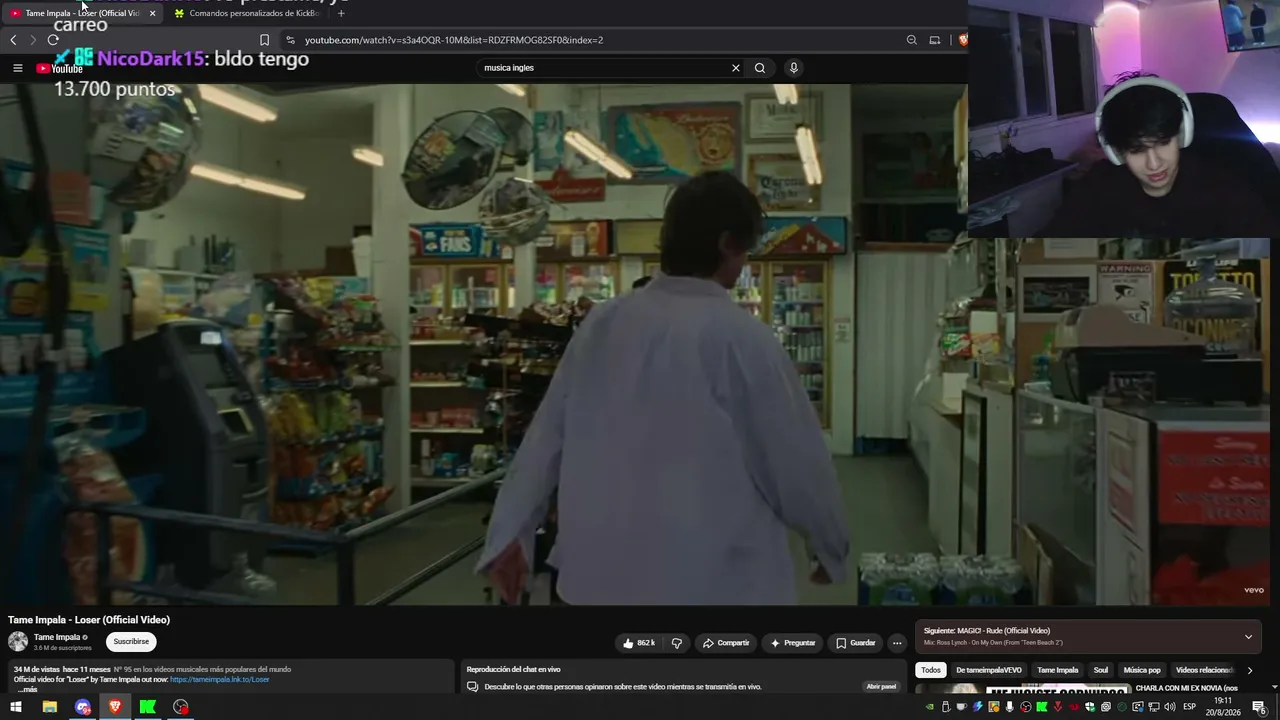Save the video using Guardar
Screen dimensions: 1280x720
pos(856,643)
